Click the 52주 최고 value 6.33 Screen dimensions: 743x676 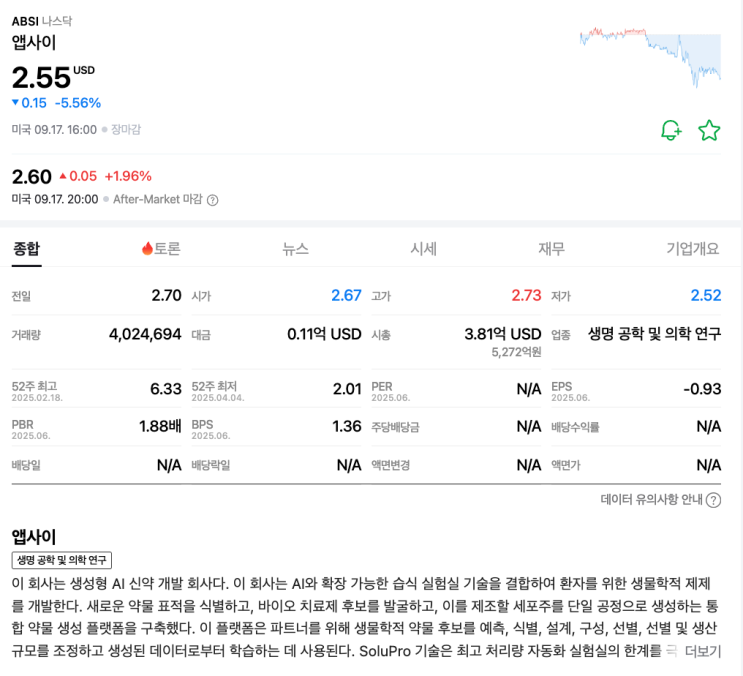[x=166, y=389]
